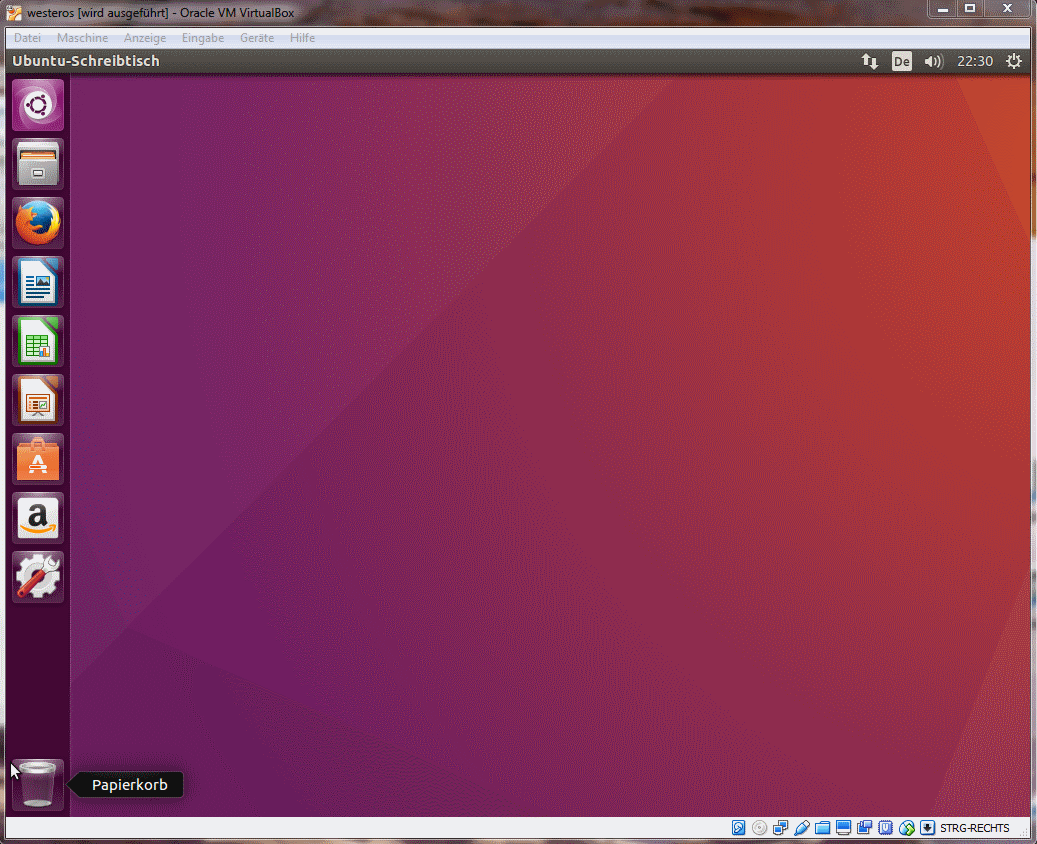Click the host key arrow icon

(927, 827)
